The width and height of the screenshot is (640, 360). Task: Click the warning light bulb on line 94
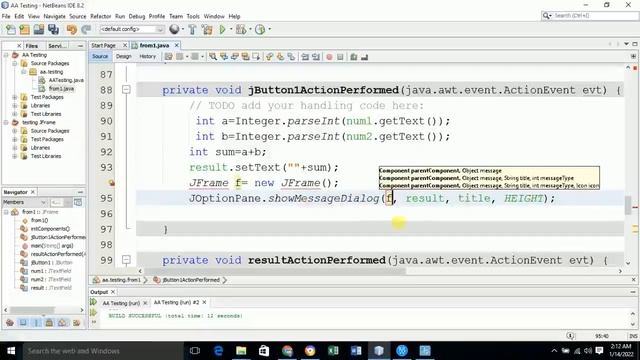111,183
